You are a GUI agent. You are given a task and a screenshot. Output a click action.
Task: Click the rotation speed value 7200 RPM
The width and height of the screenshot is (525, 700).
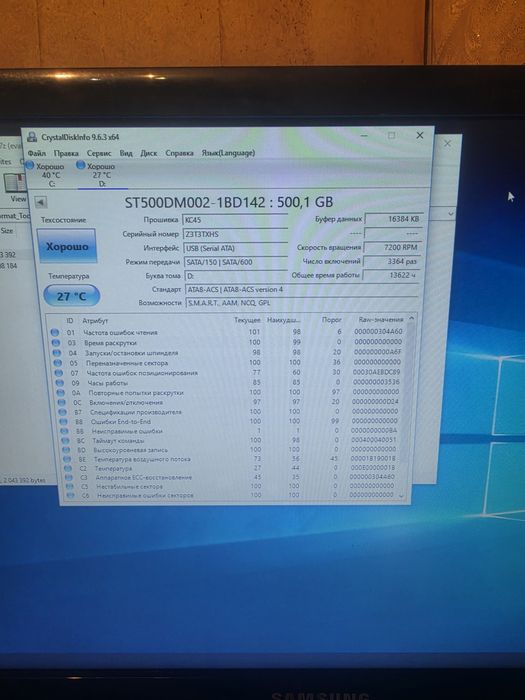click(392, 247)
